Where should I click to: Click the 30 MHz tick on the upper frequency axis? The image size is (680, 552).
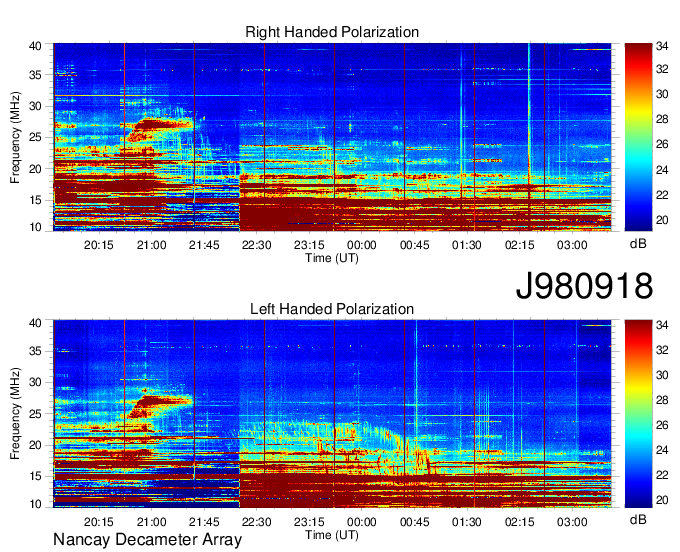(36, 106)
